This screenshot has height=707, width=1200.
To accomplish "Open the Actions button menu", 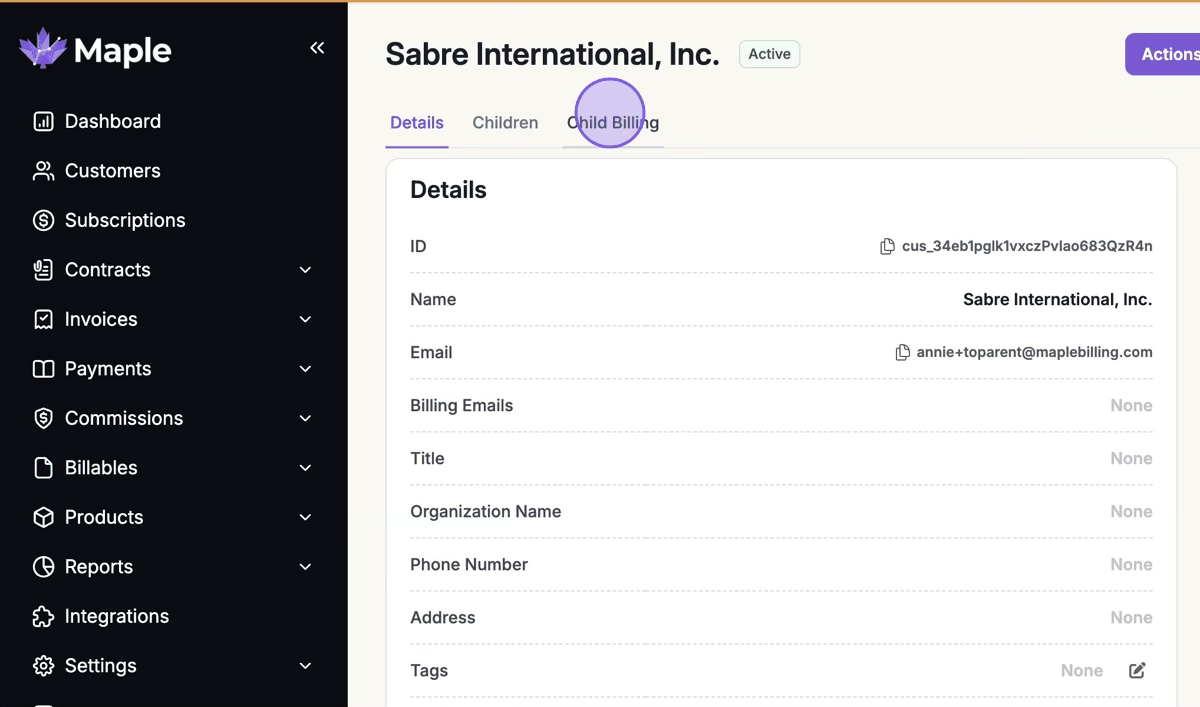I will coord(1166,54).
